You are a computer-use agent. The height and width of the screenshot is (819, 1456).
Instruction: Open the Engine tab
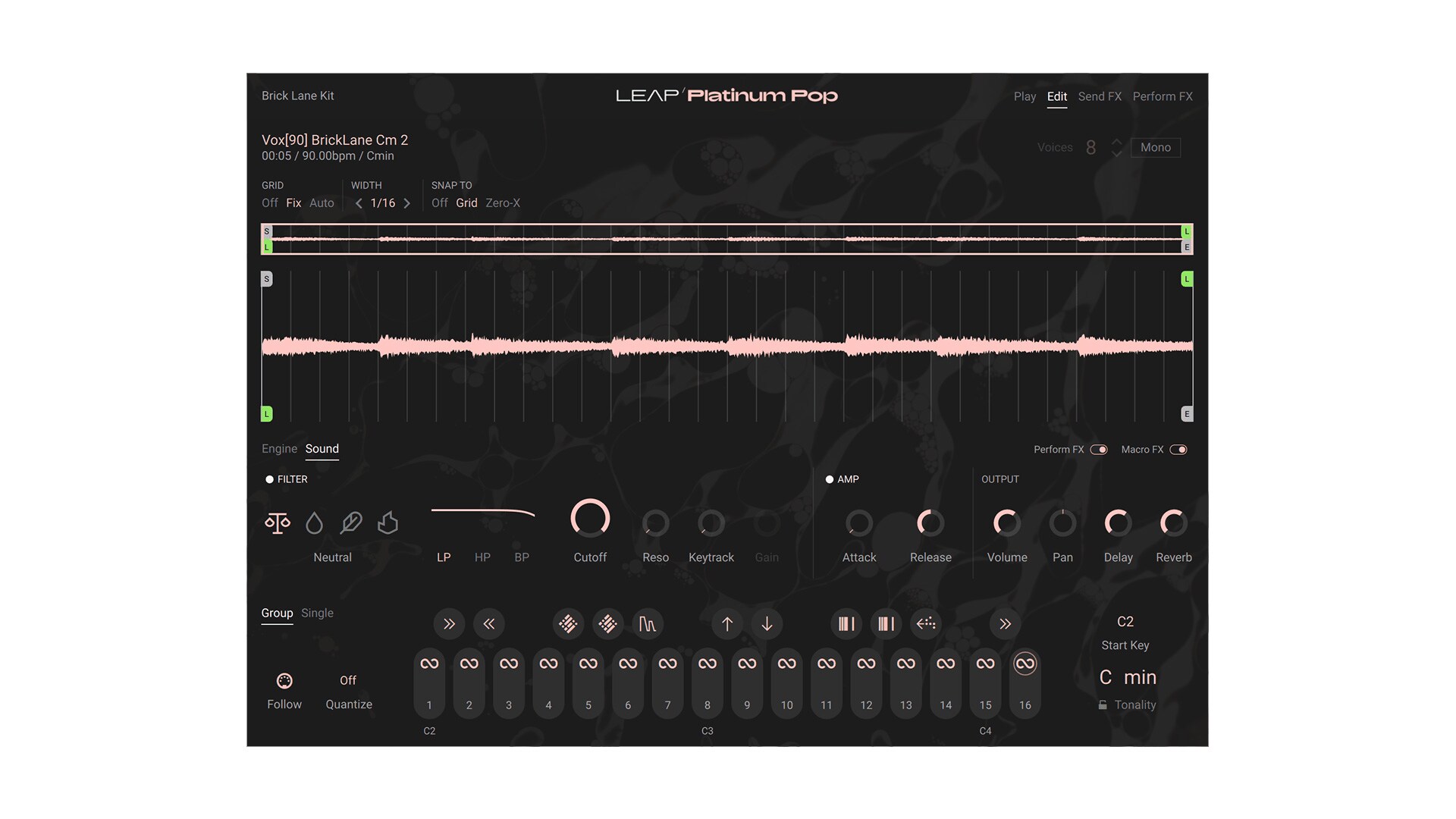(x=279, y=449)
